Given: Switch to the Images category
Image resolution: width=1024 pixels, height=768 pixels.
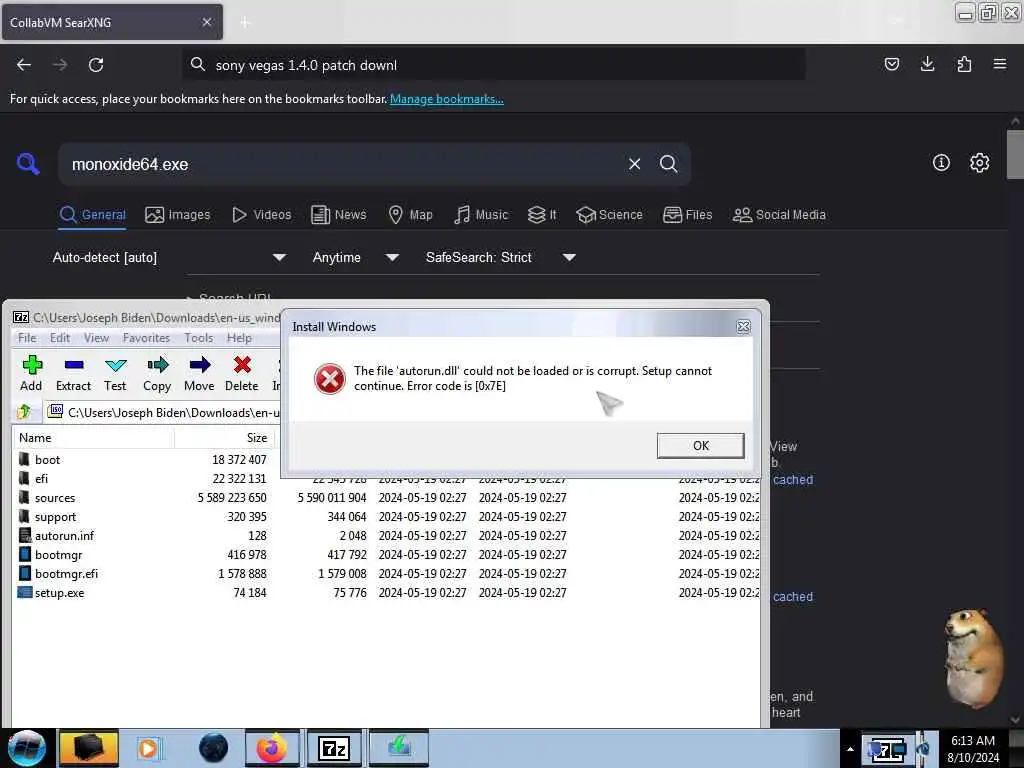Looking at the screenshot, I should (178, 215).
